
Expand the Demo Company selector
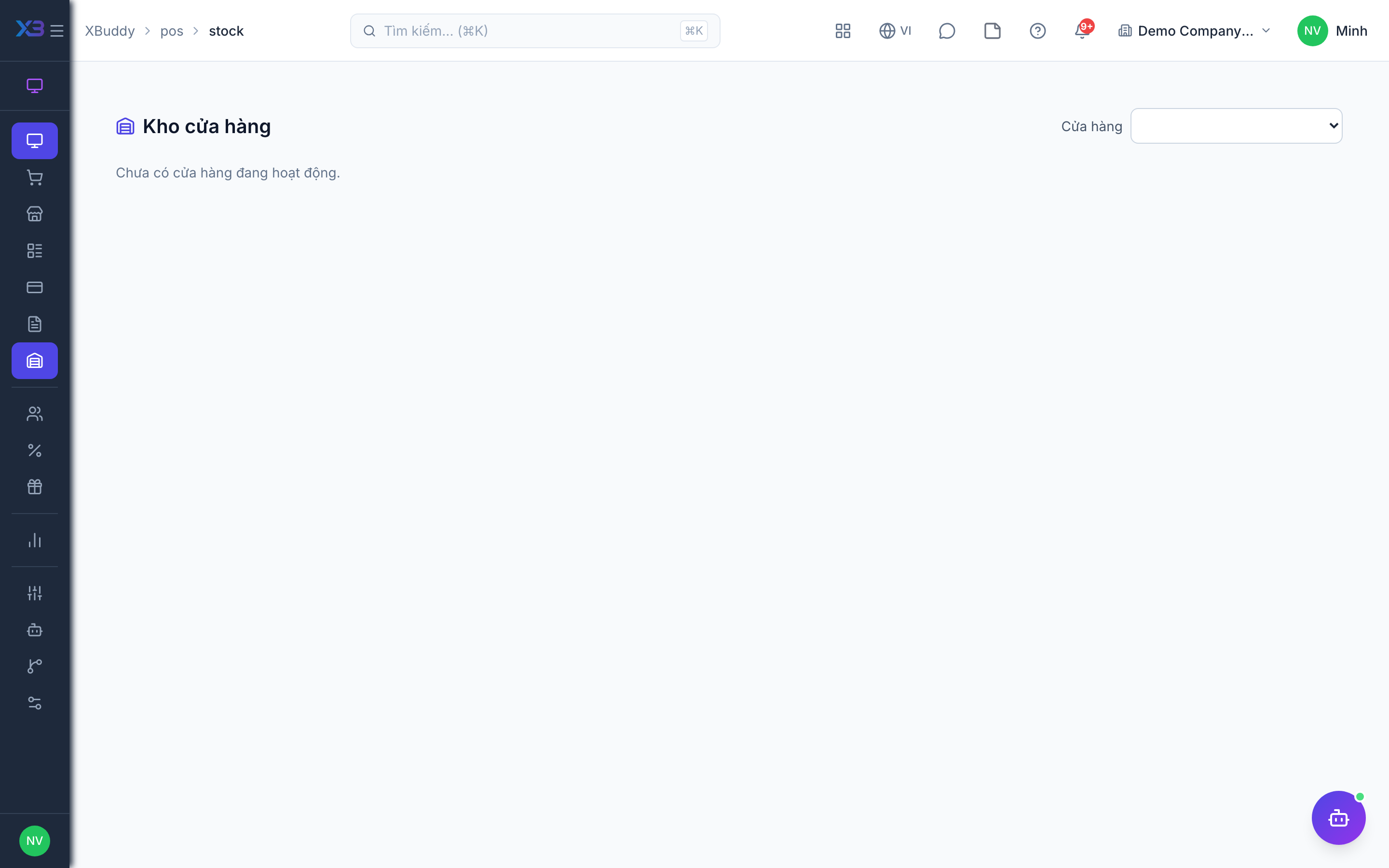1195,31
